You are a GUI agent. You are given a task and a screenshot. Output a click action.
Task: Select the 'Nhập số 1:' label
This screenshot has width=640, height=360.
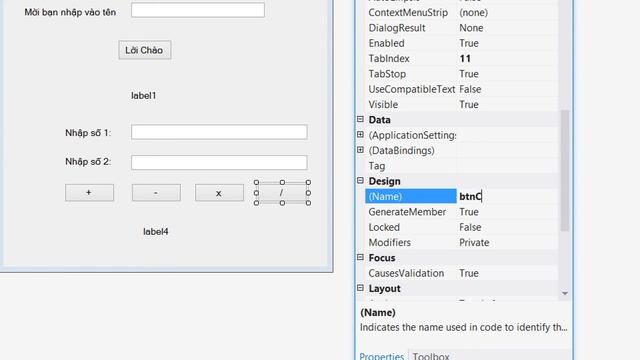(x=88, y=133)
